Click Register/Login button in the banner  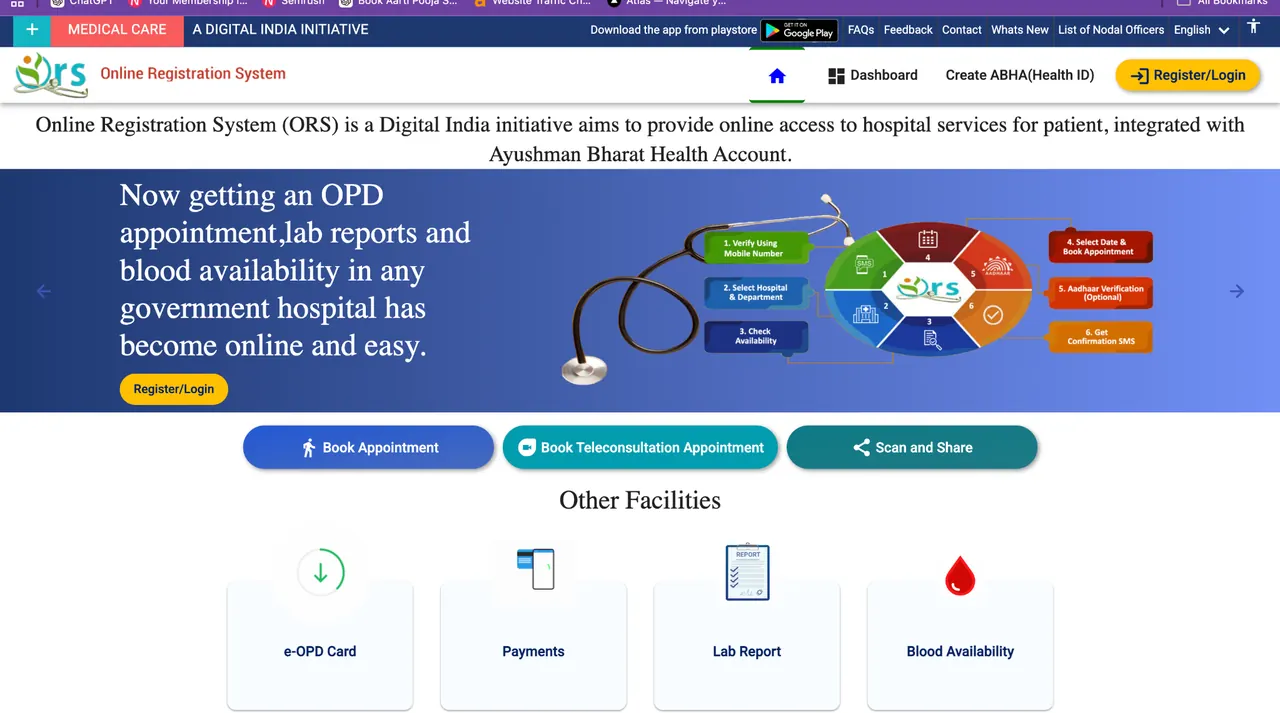coord(174,389)
